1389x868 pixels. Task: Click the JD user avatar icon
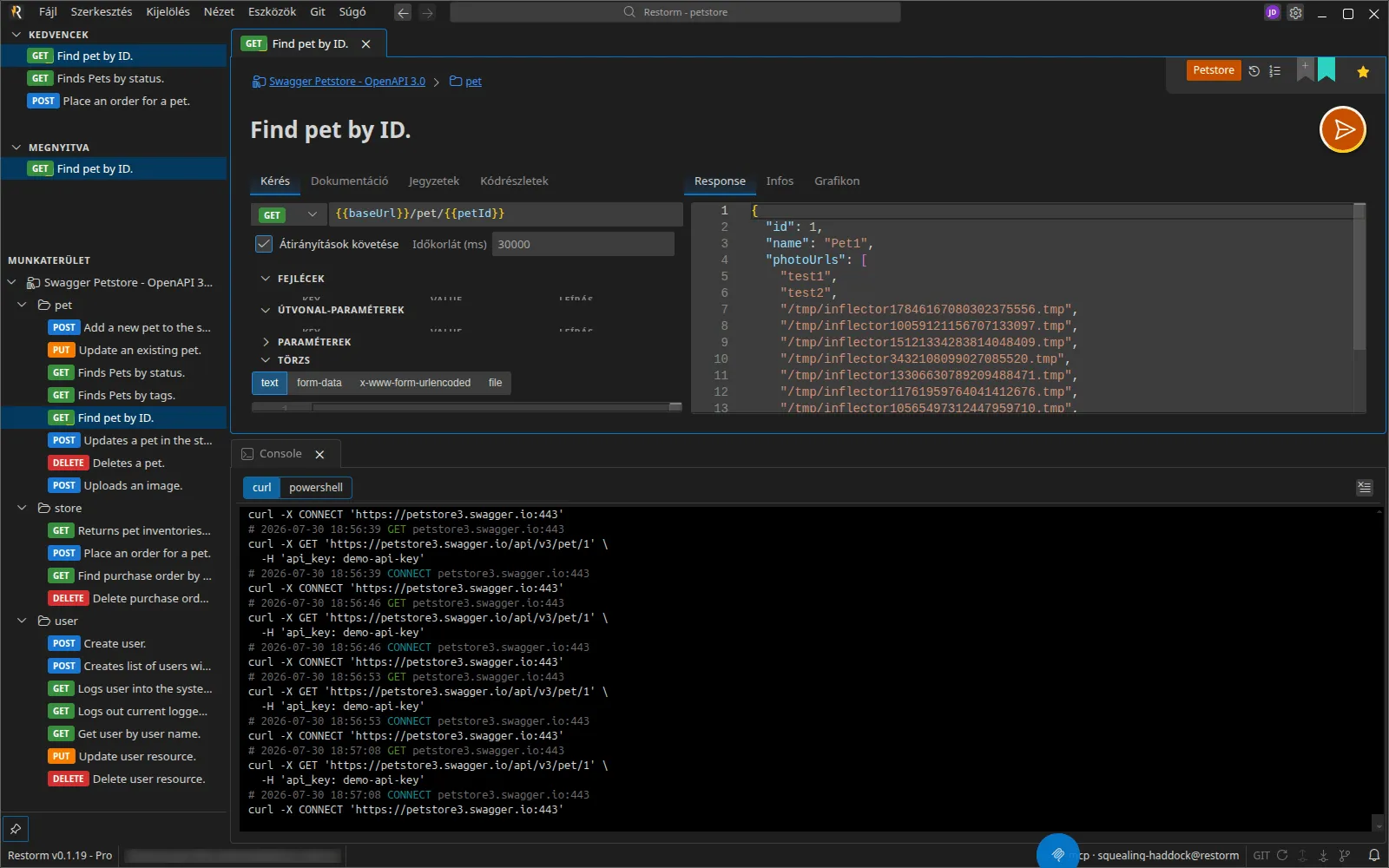point(1272,13)
